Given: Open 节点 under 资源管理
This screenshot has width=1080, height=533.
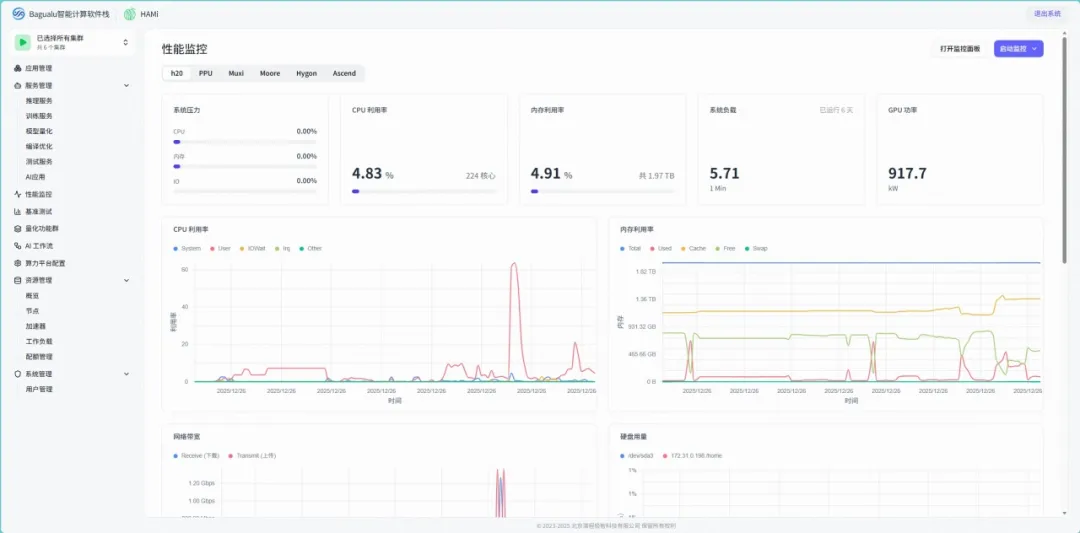Looking at the screenshot, I should pos(32,311).
